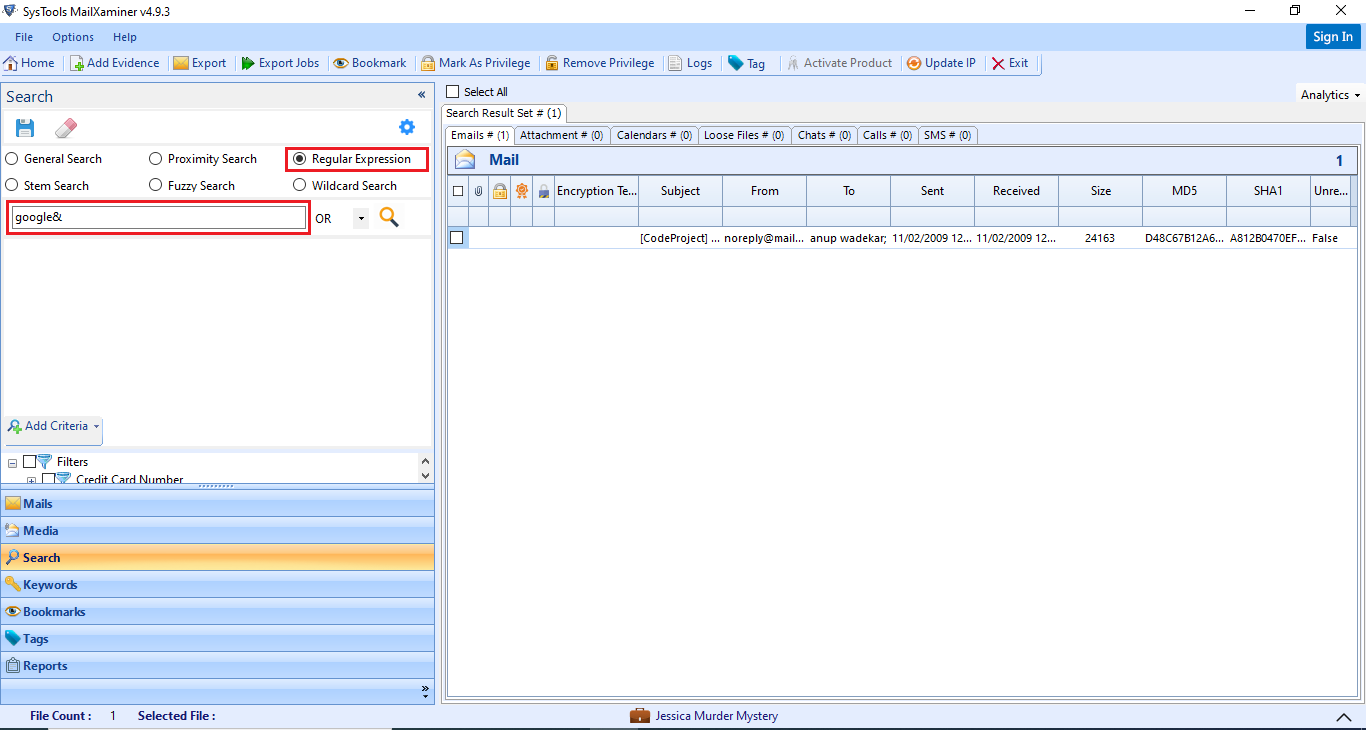Open the Analytics dropdown

point(1329,93)
